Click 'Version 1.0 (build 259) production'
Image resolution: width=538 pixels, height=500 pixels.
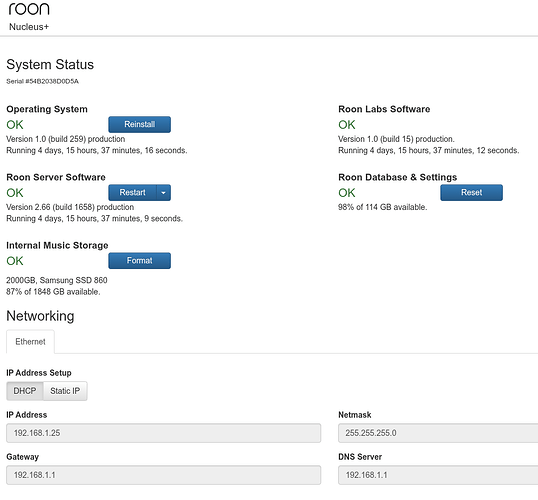coord(66,139)
